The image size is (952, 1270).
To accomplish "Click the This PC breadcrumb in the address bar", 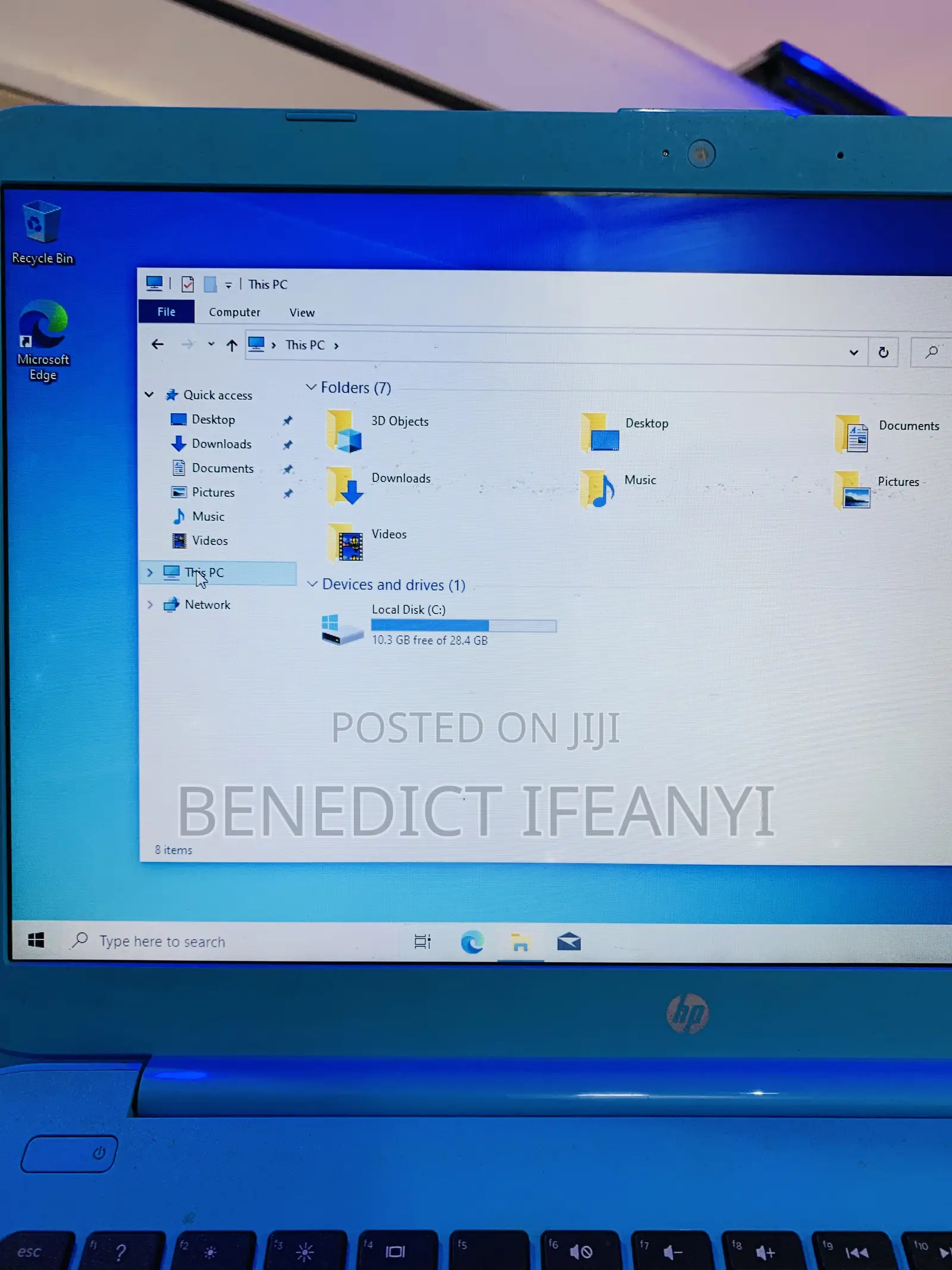I will 305,345.
